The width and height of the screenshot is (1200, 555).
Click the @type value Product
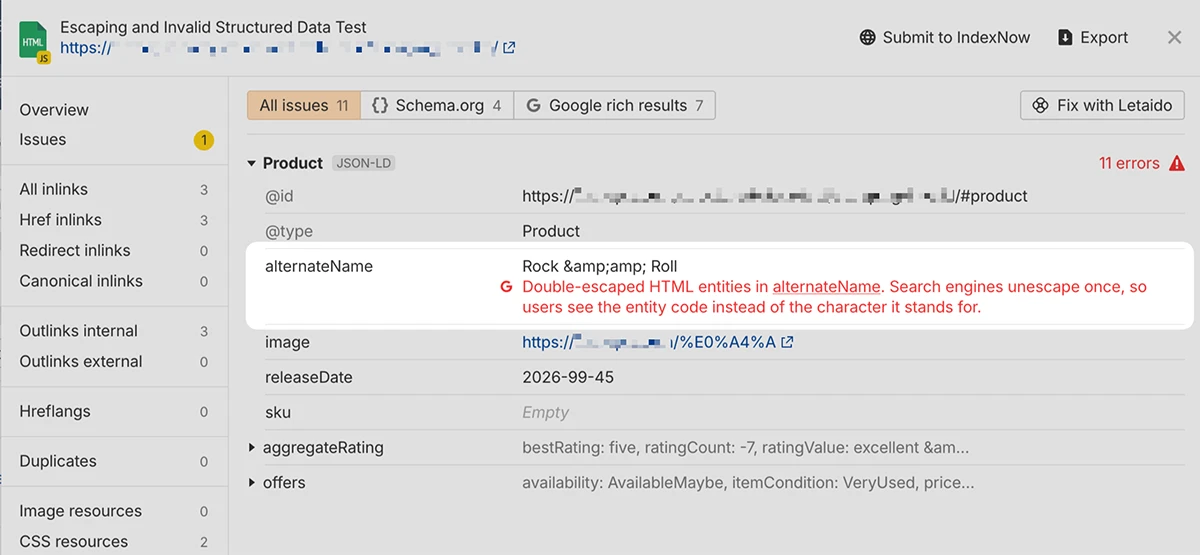(x=551, y=231)
